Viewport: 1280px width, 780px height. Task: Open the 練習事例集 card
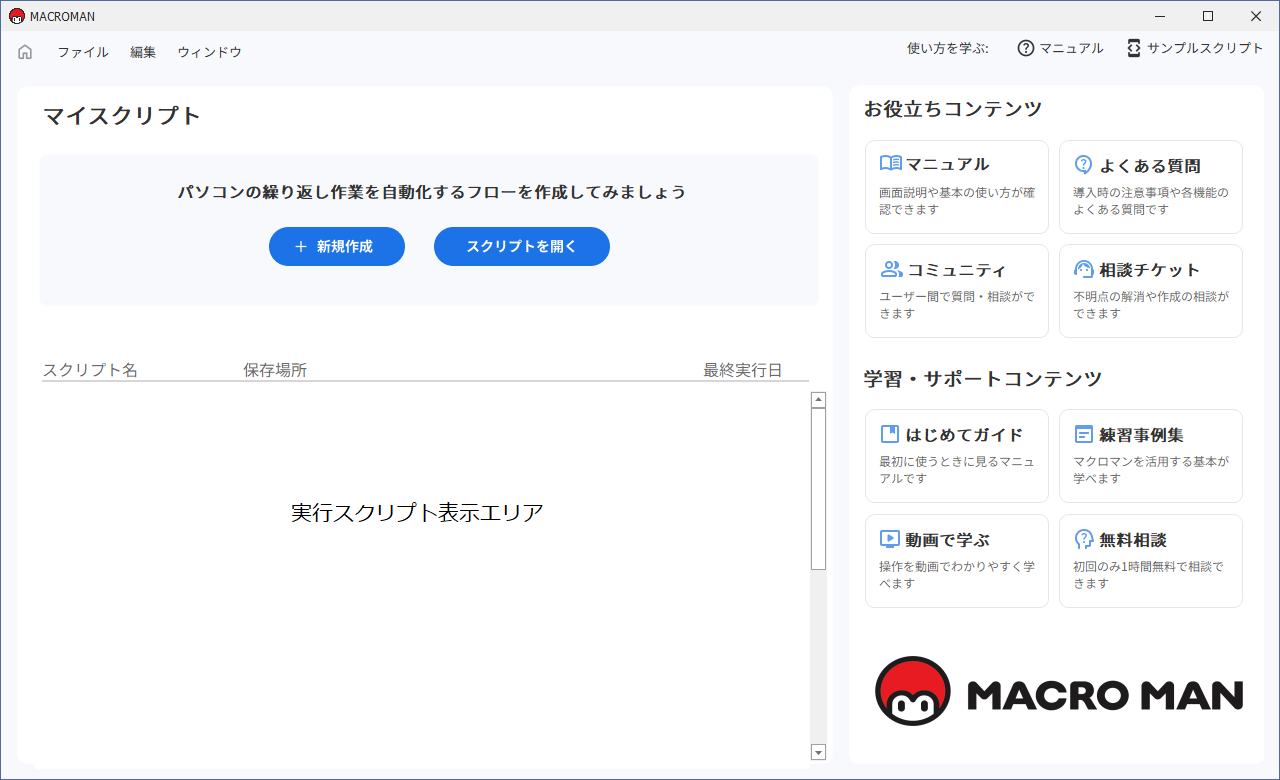coord(1151,456)
